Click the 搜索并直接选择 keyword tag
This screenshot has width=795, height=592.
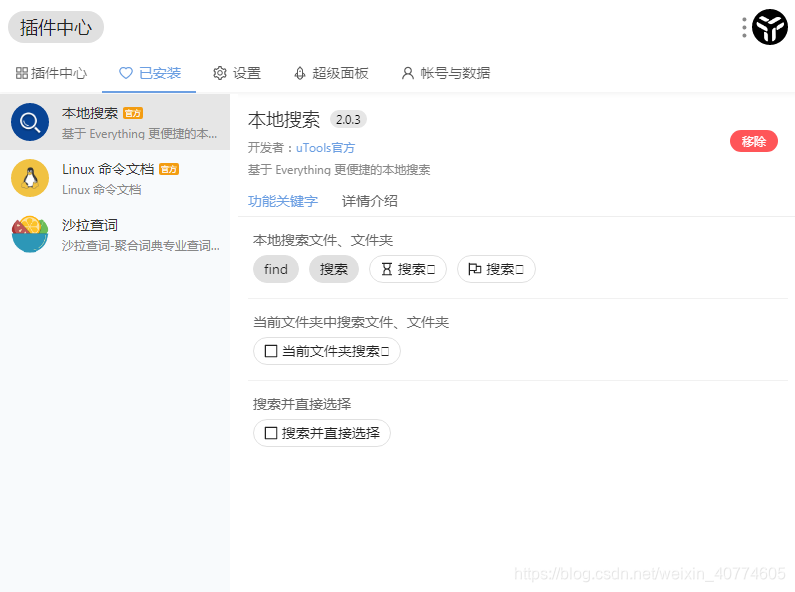322,433
